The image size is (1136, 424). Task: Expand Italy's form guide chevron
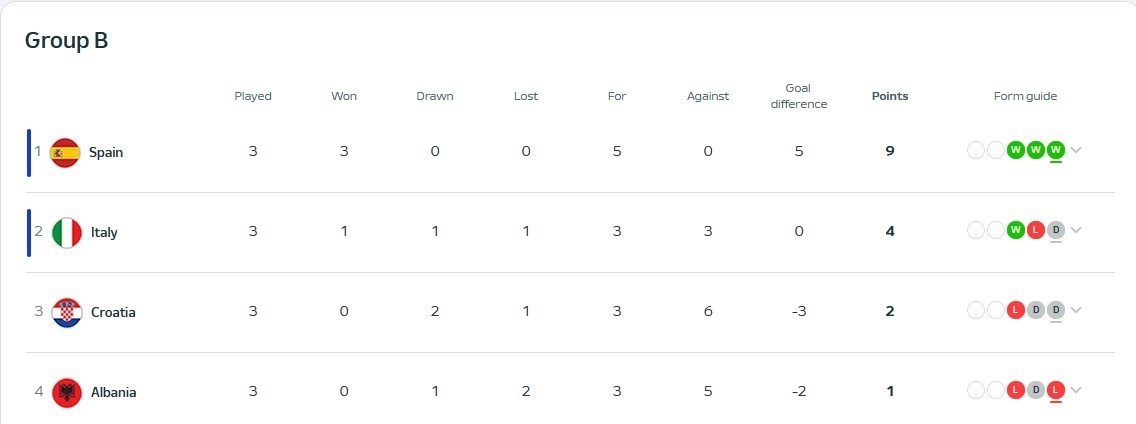tap(1076, 230)
